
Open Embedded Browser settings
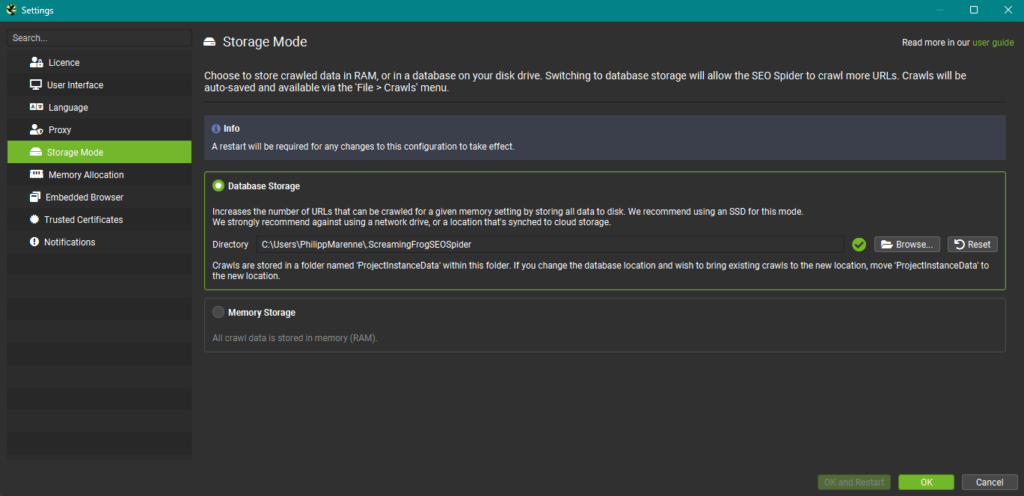click(99, 197)
